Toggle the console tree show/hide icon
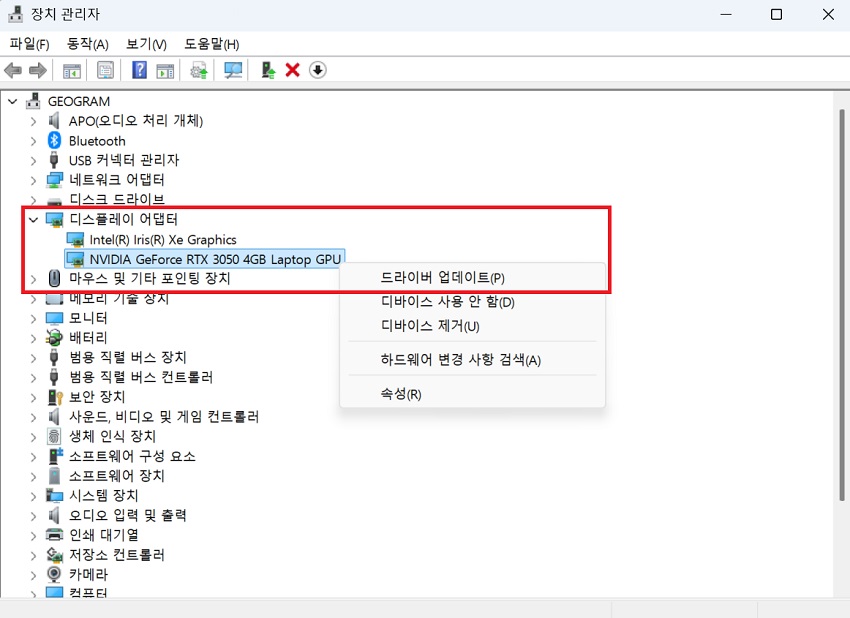850x618 pixels. [x=71, y=70]
